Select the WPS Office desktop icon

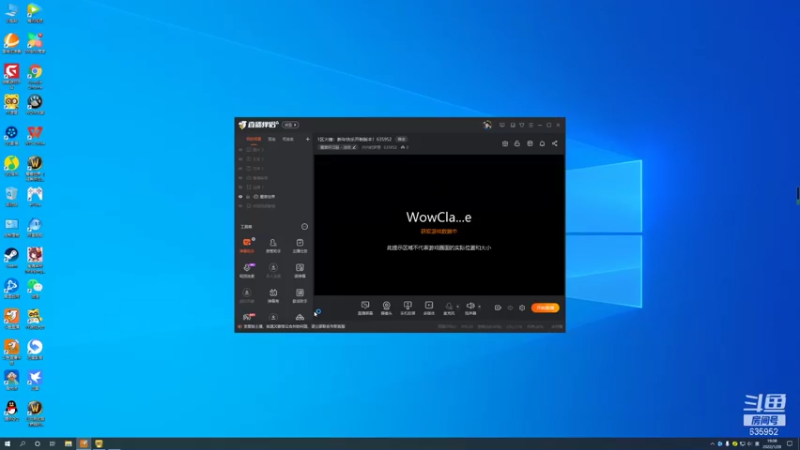coord(35,136)
